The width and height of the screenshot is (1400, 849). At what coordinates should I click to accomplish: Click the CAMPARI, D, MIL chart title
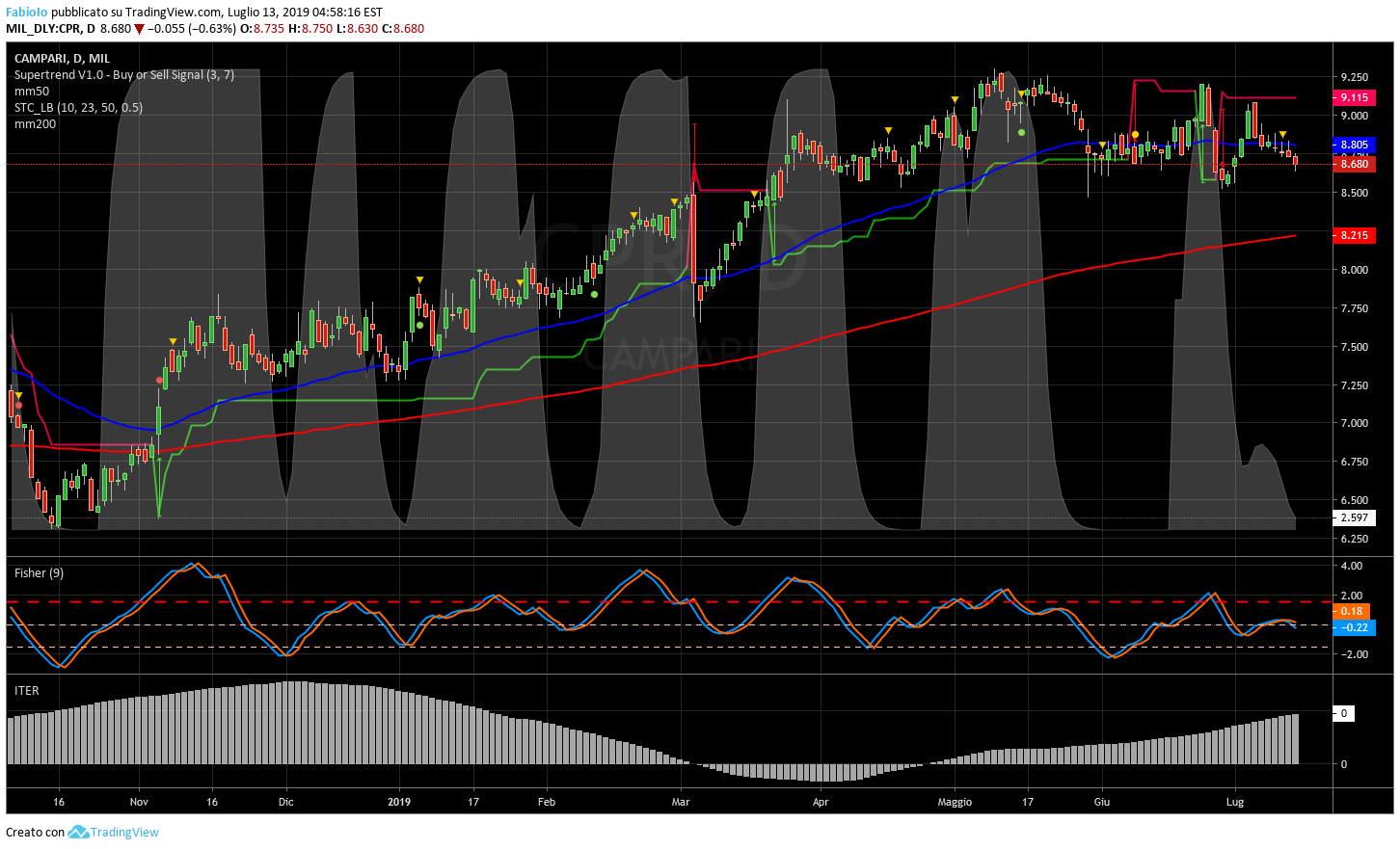coord(62,59)
